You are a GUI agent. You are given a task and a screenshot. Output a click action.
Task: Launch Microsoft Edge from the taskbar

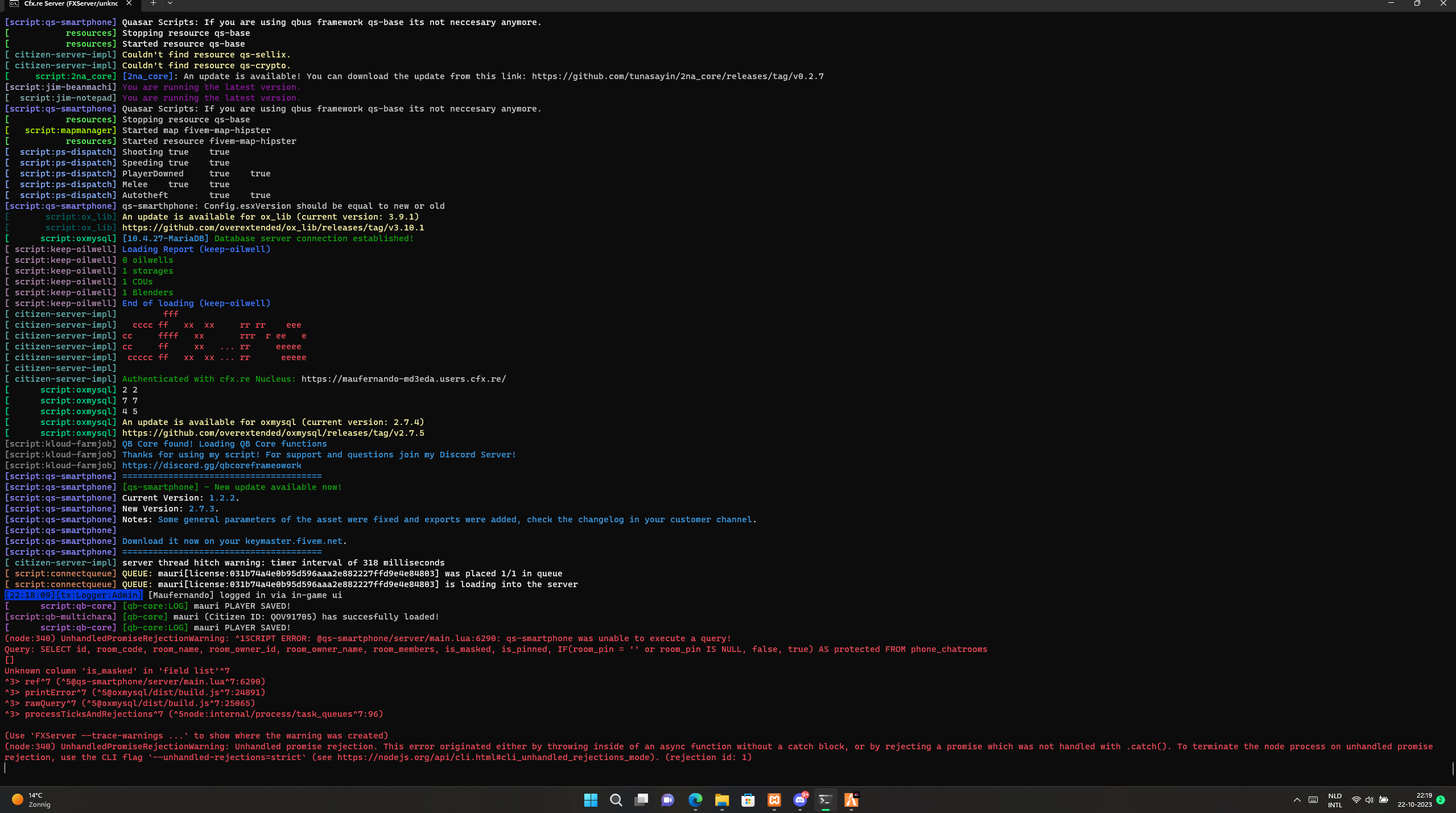click(695, 800)
